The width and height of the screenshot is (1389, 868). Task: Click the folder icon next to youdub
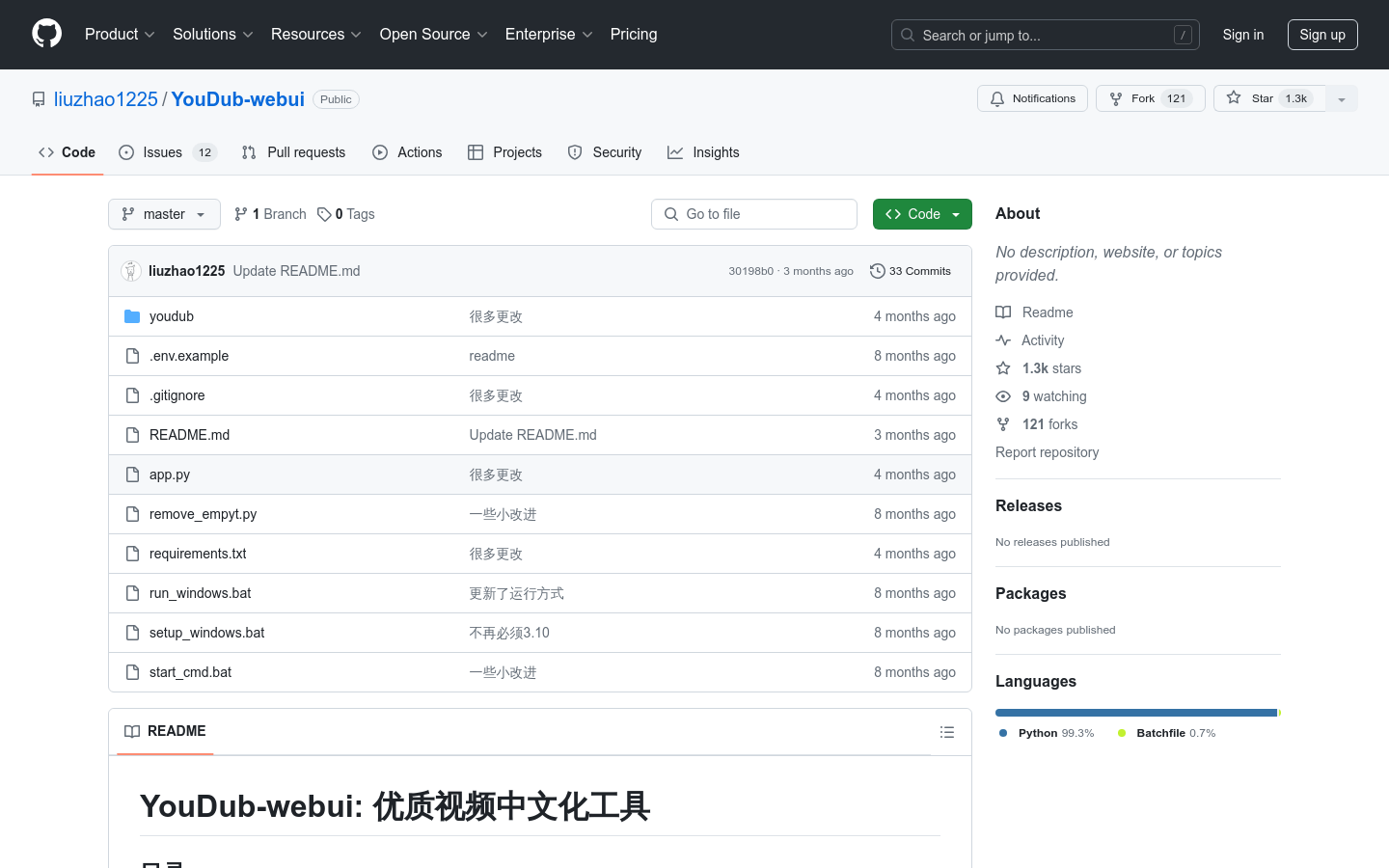[x=132, y=316]
